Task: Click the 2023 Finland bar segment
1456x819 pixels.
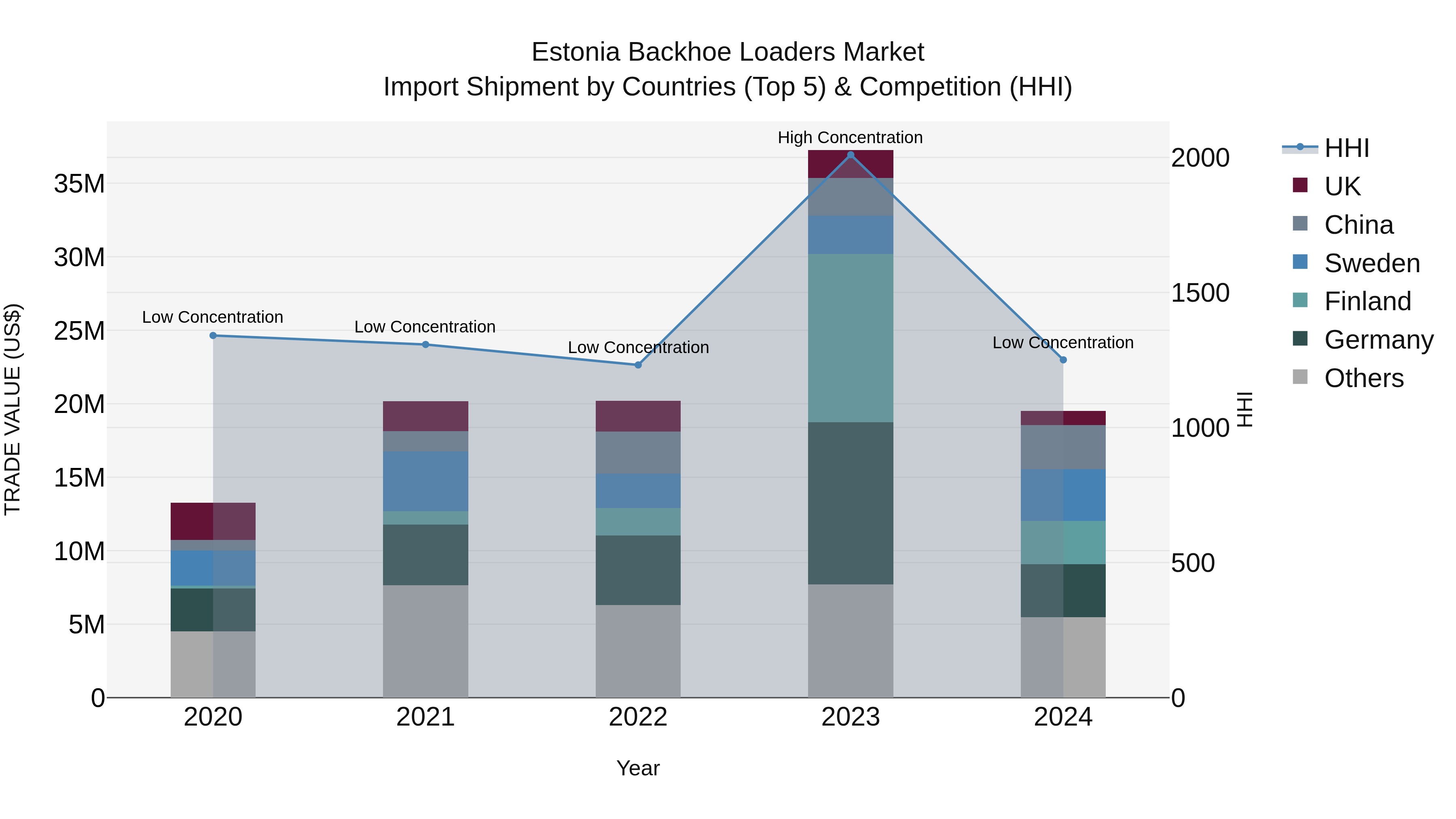Action: [x=851, y=338]
